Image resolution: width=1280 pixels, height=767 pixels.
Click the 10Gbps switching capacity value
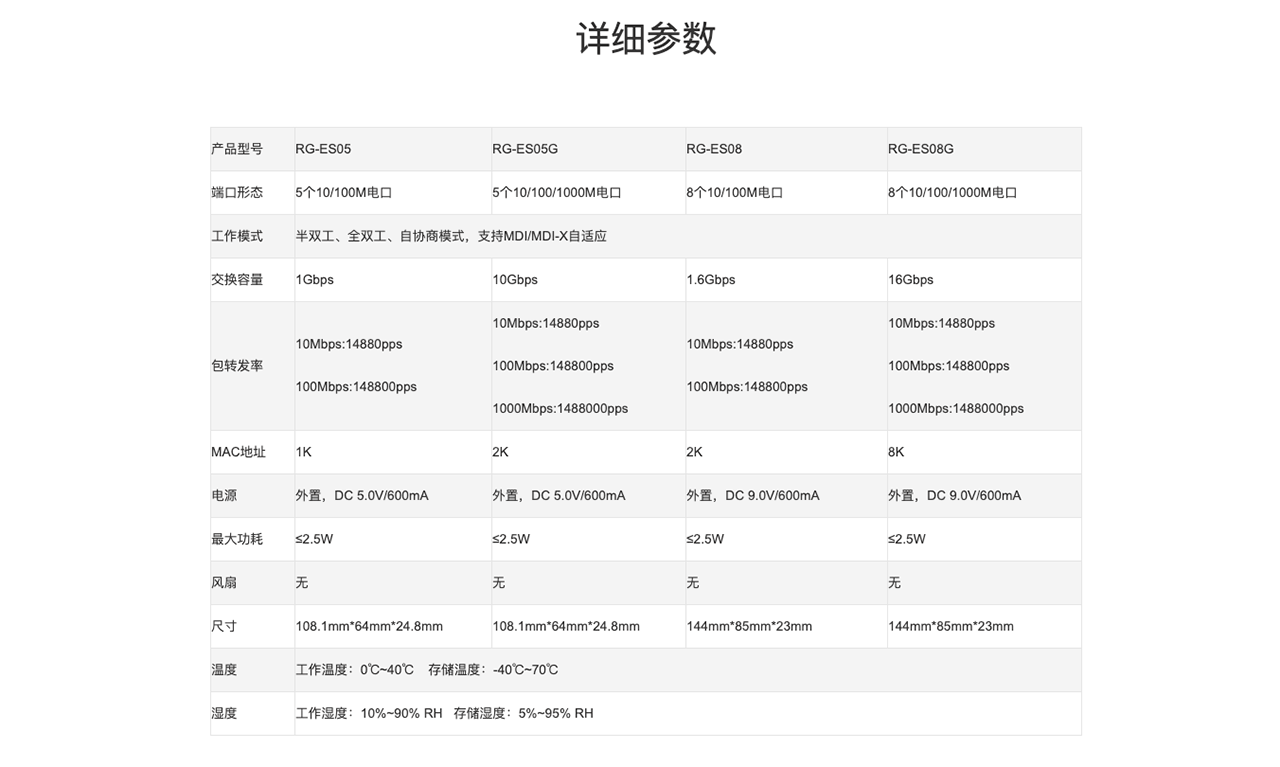coord(515,280)
